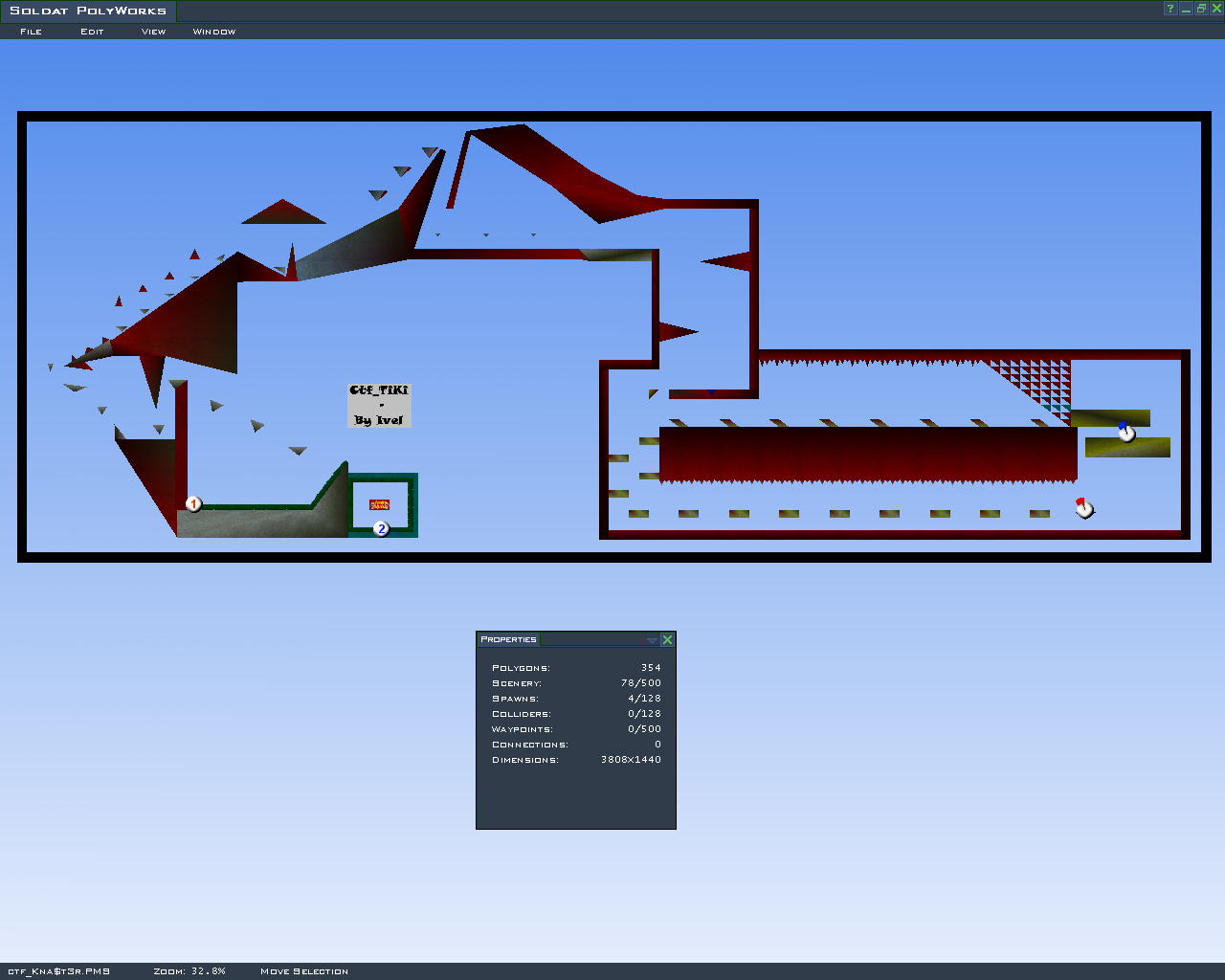Select the red flag spawn marker
Viewport: 1225px width, 980px height.
(x=1083, y=508)
